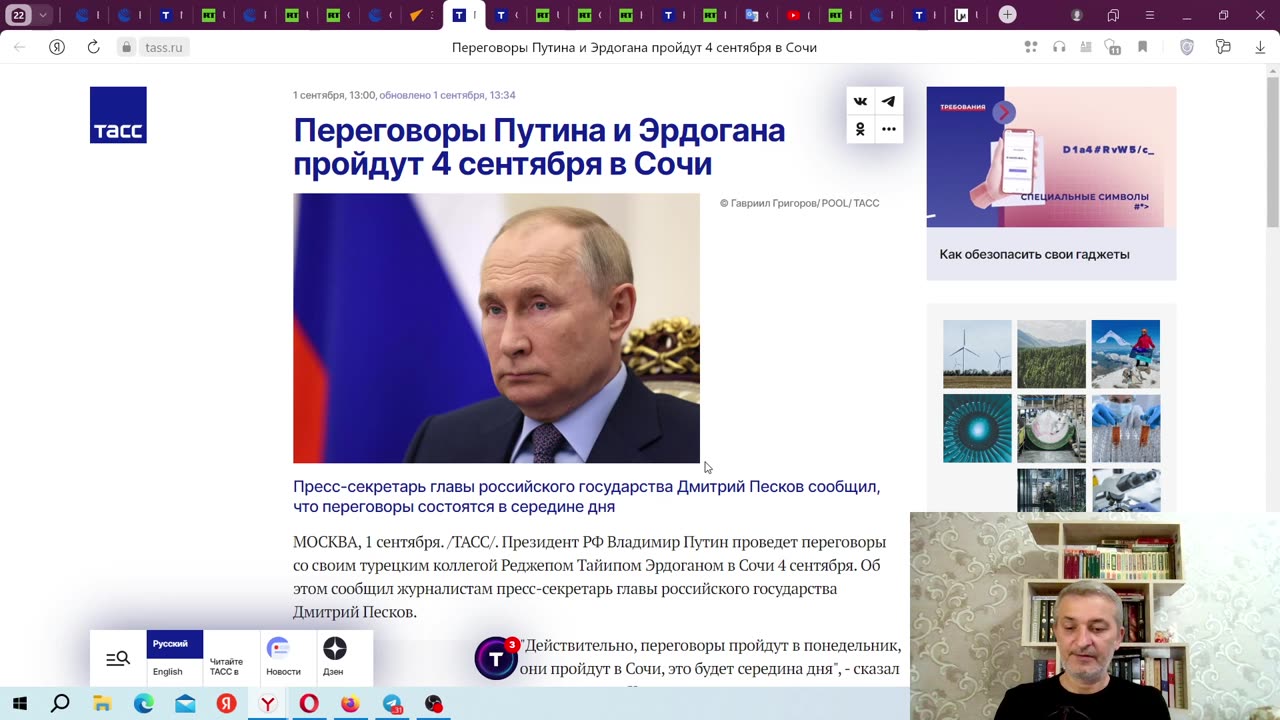Open 'Как обезопасить свои гаджеты' link

(1034, 254)
